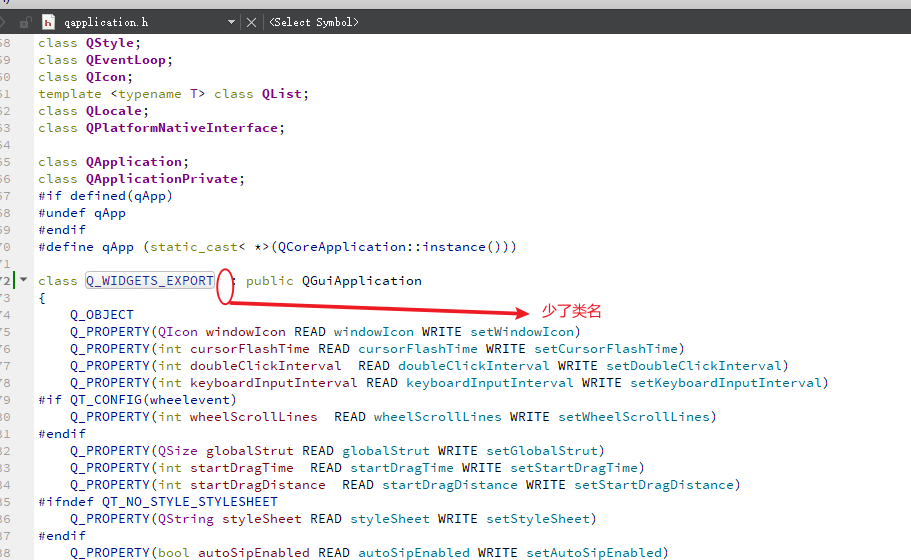The width and height of the screenshot is (911, 560).
Task: Click setKeyboardInputInterval write accessor
Action: point(726,383)
